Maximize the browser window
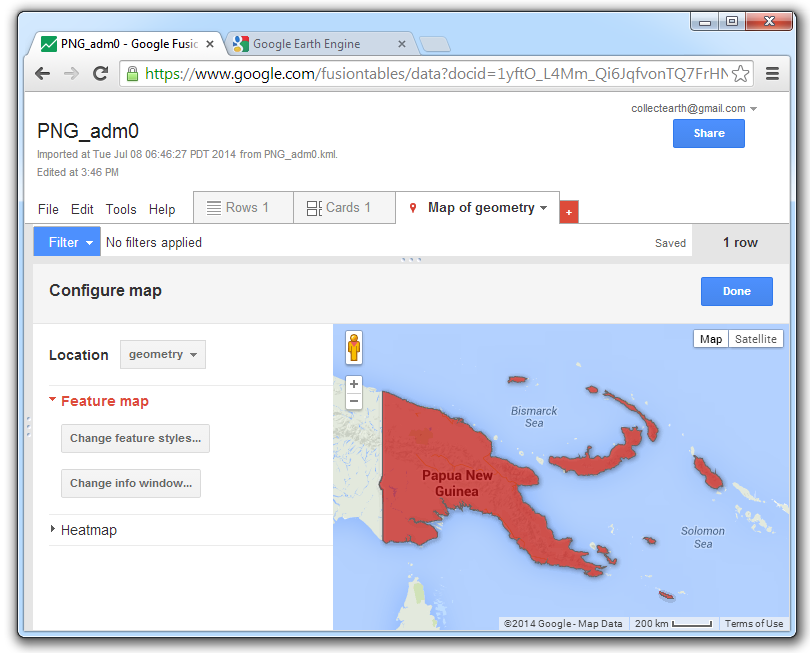 [x=732, y=21]
